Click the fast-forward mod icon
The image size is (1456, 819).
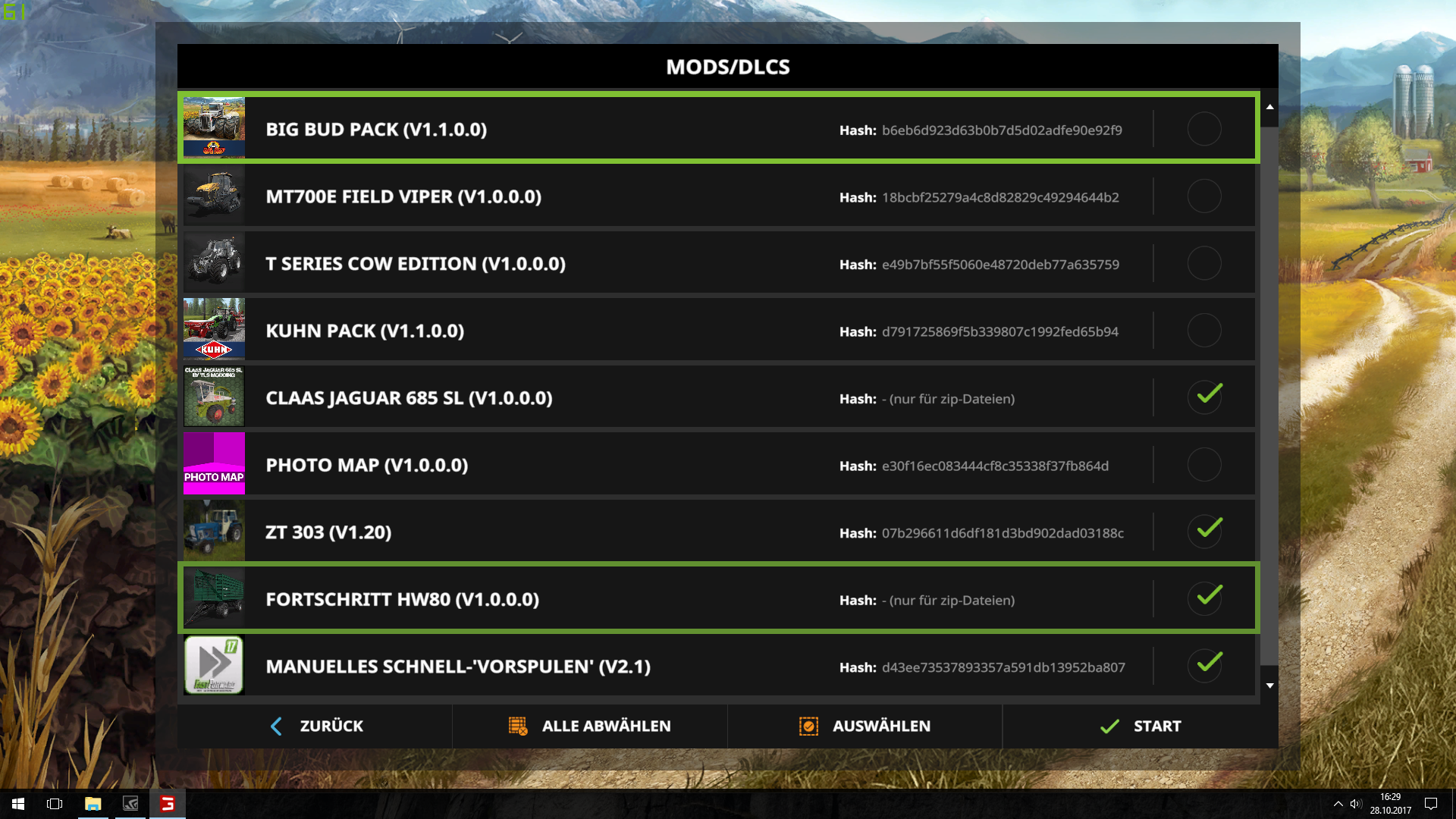tap(214, 665)
